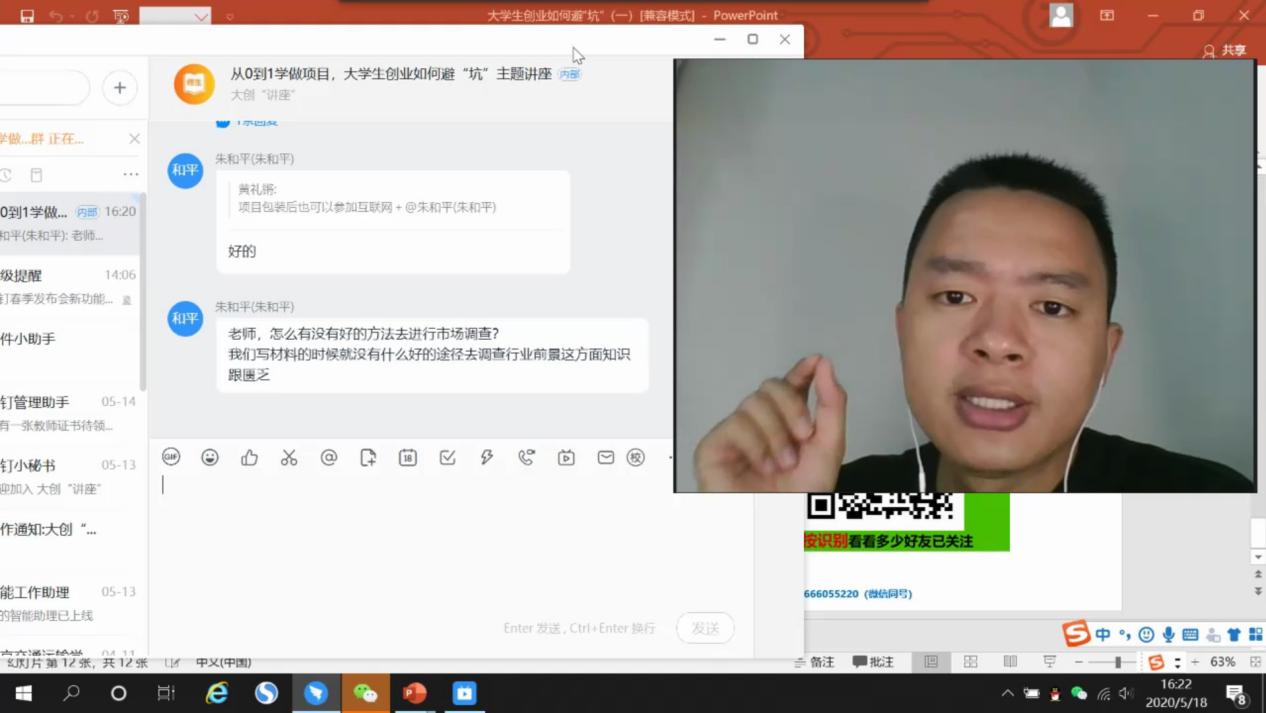Click into the chat message input box

pyautogui.click(x=450, y=540)
